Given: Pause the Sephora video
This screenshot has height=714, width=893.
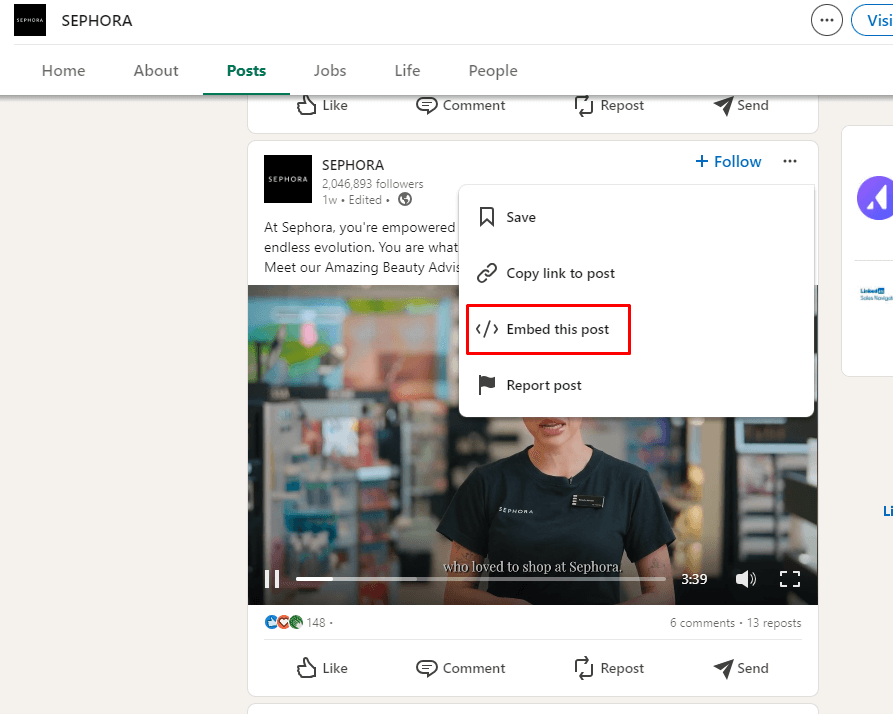Looking at the screenshot, I should click(x=272, y=579).
